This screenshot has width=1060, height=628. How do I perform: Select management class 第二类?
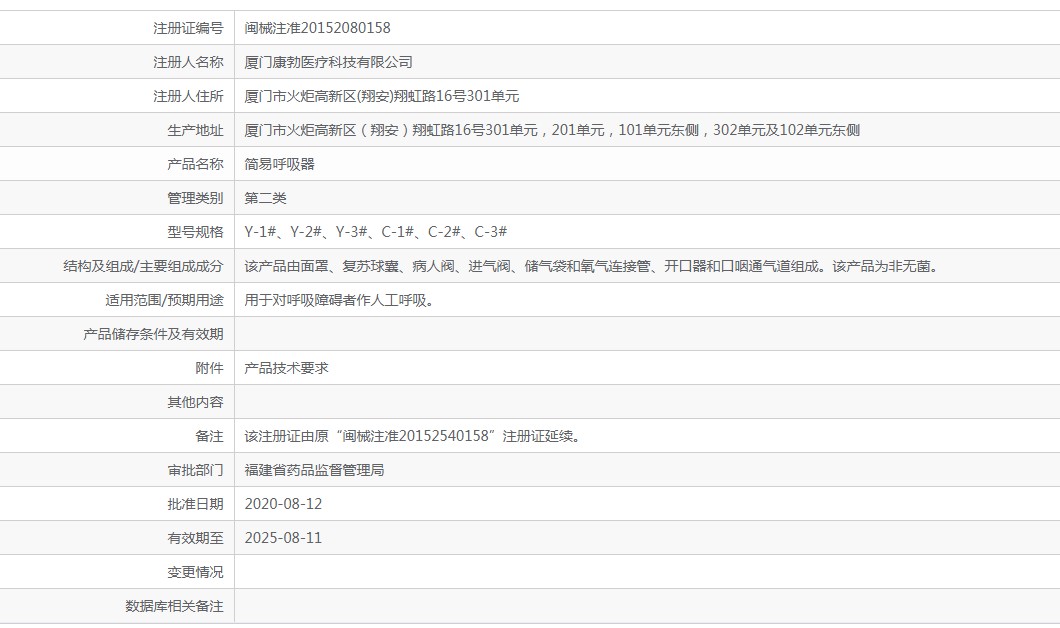(x=265, y=198)
